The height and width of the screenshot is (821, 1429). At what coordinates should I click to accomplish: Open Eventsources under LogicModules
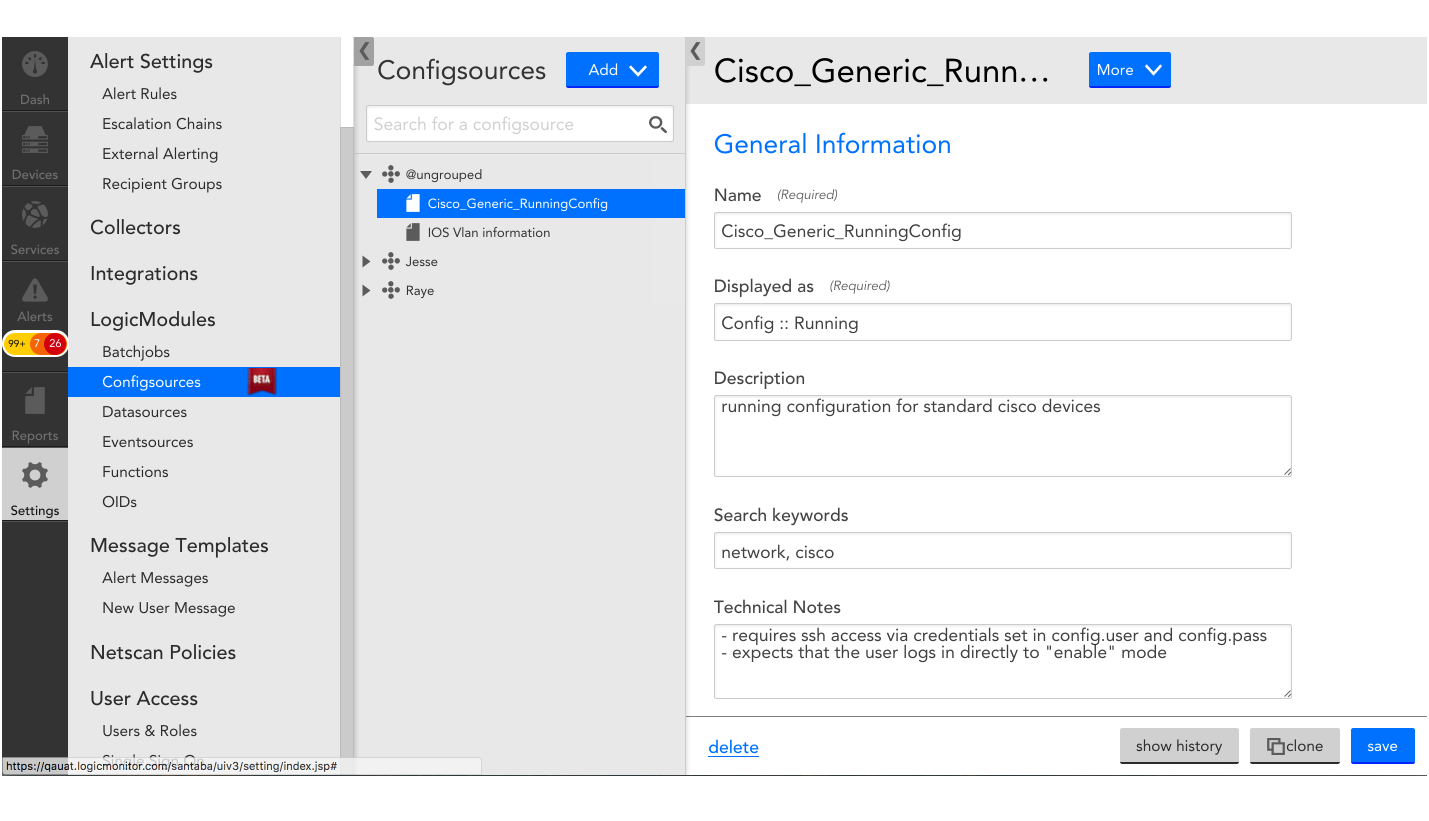pyautogui.click(x=148, y=442)
